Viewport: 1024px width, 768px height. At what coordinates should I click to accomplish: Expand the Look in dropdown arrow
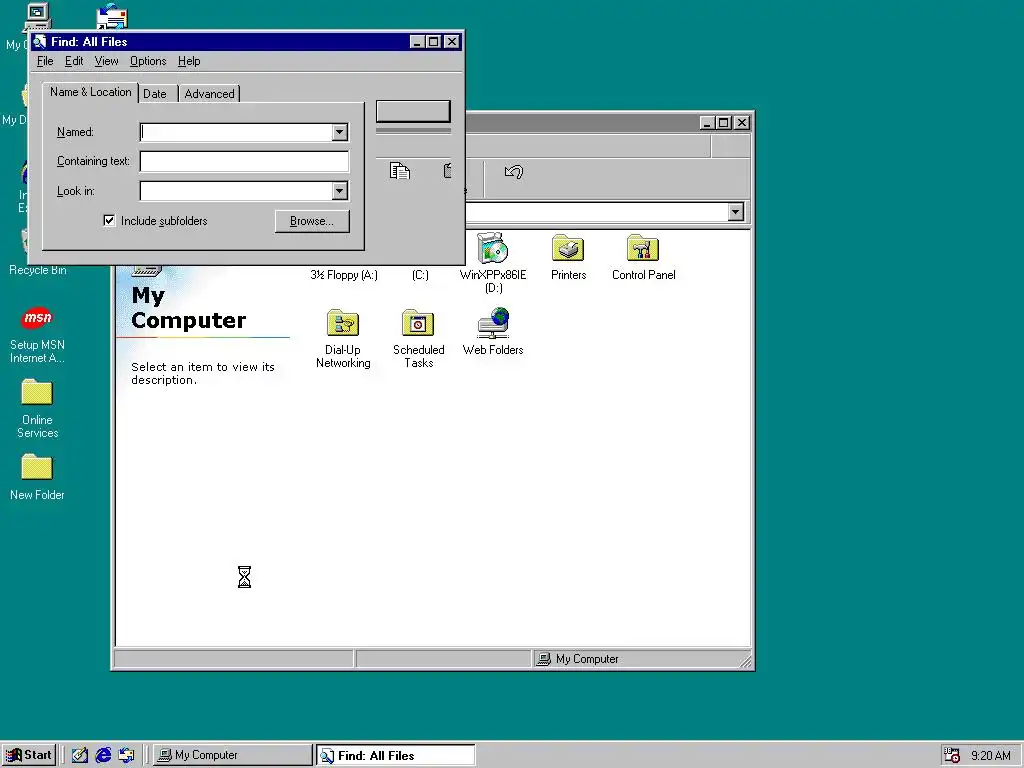tap(339, 191)
